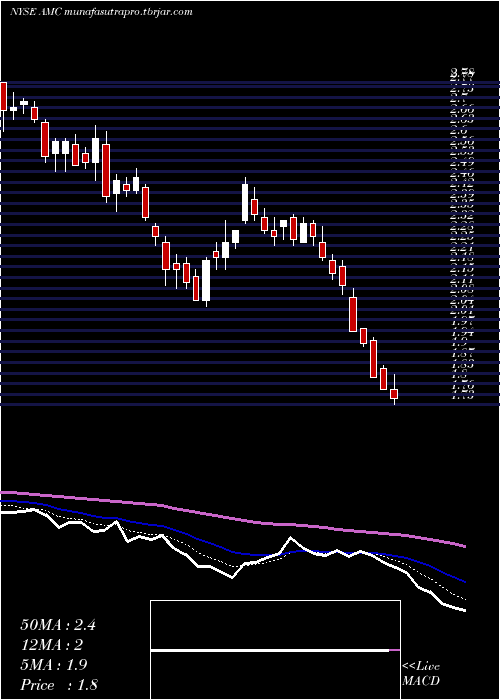The image size is (500, 700).
Task: Click the final lowest red candlestick
Action: click(394, 393)
